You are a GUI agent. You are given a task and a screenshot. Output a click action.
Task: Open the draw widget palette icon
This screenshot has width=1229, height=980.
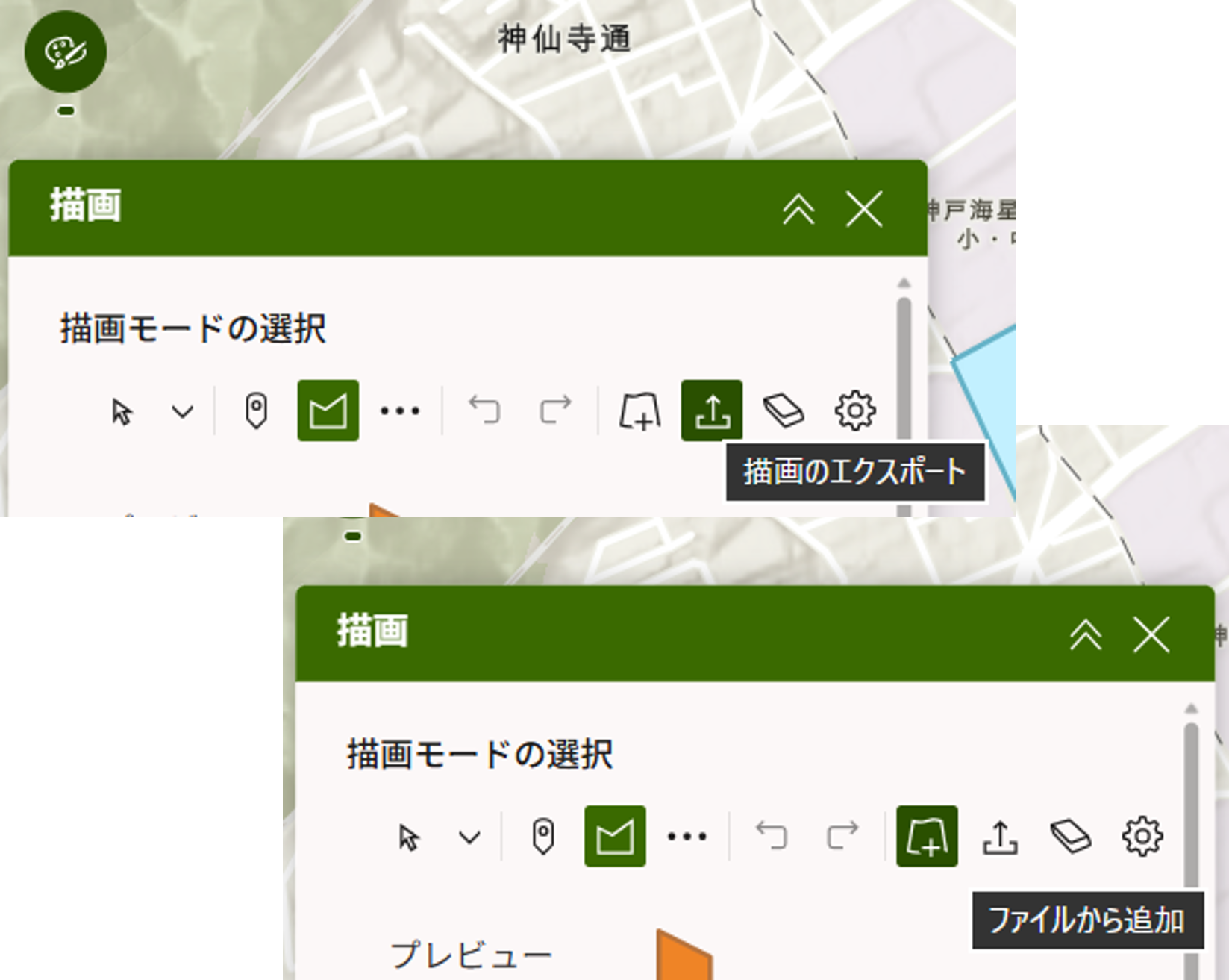tap(66, 52)
